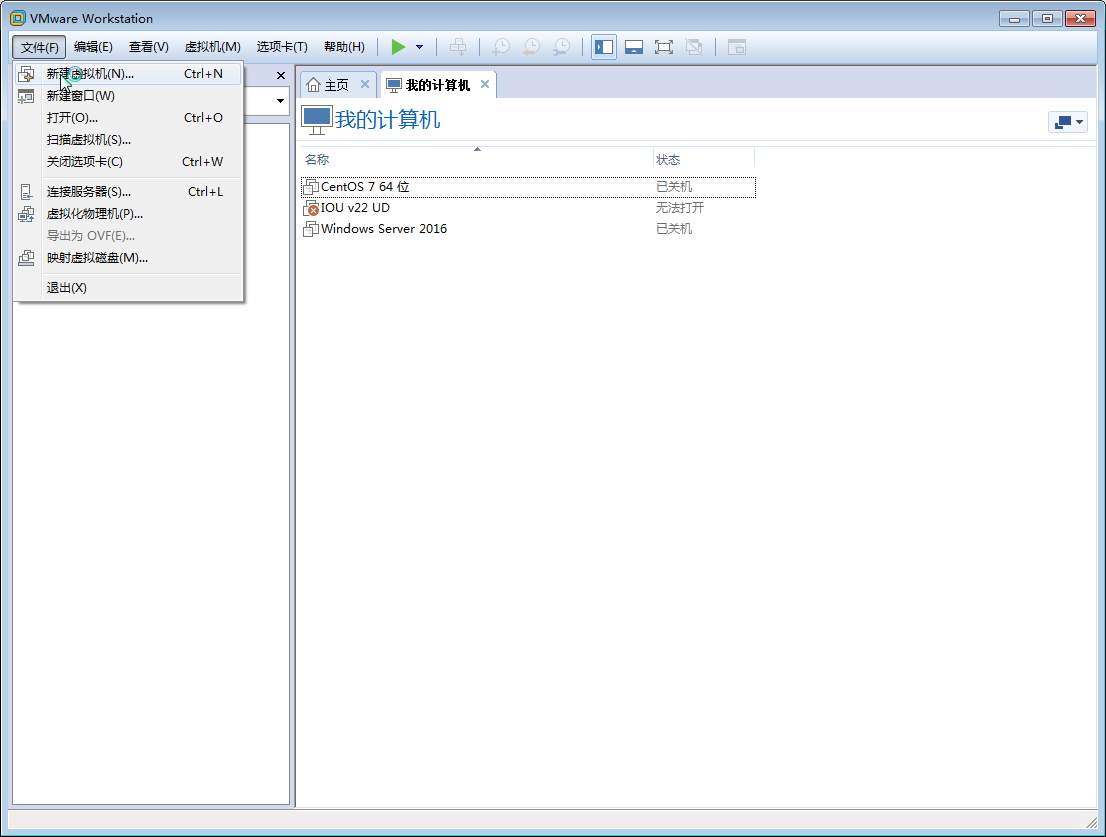The image size is (1106, 837).
Task: Click the new virtual machine icon in menu
Action: [x=26, y=73]
